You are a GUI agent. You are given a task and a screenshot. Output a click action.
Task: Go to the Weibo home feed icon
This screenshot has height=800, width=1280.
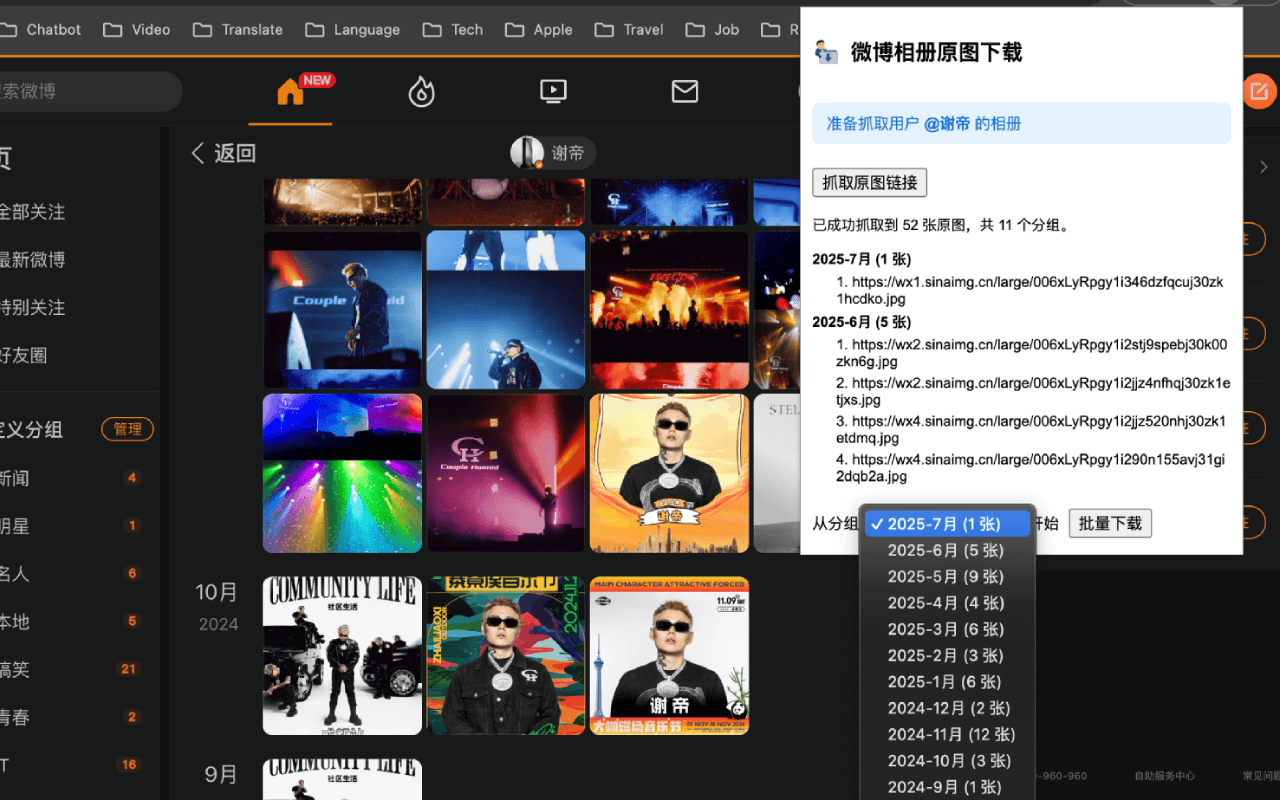tap(290, 91)
